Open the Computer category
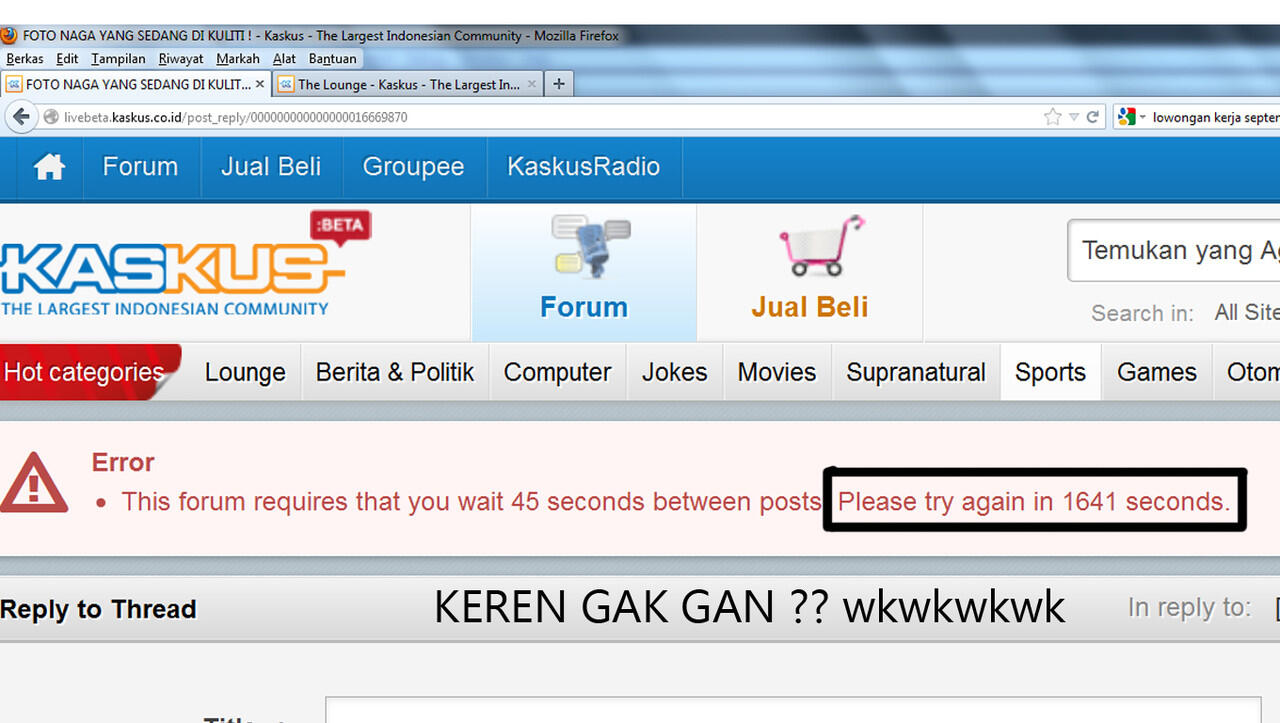The width and height of the screenshot is (1280, 723). point(557,372)
